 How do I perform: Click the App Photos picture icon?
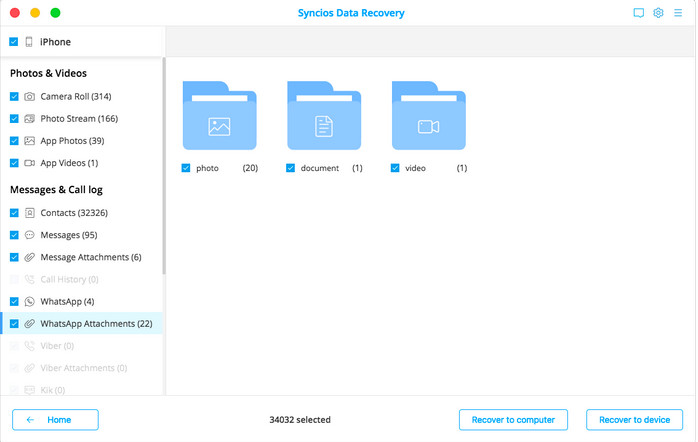pyautogui.click(x=29, y=141)
